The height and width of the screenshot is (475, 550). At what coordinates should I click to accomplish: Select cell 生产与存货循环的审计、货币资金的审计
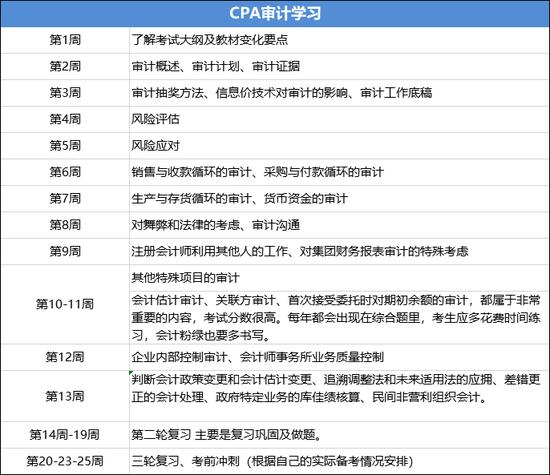[339, 199]
